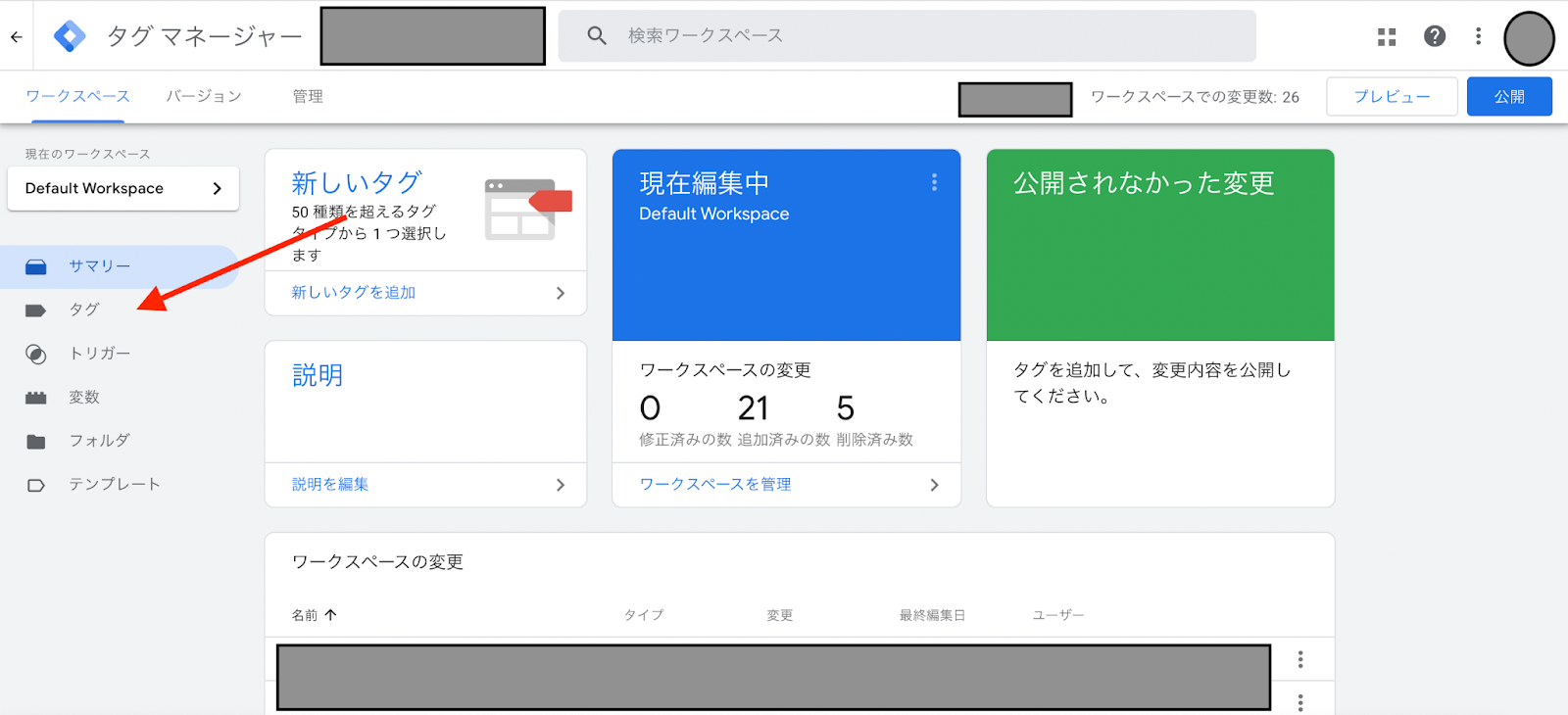Open the Default Workspace selector

pyautogui.click(x=123, y=188)
